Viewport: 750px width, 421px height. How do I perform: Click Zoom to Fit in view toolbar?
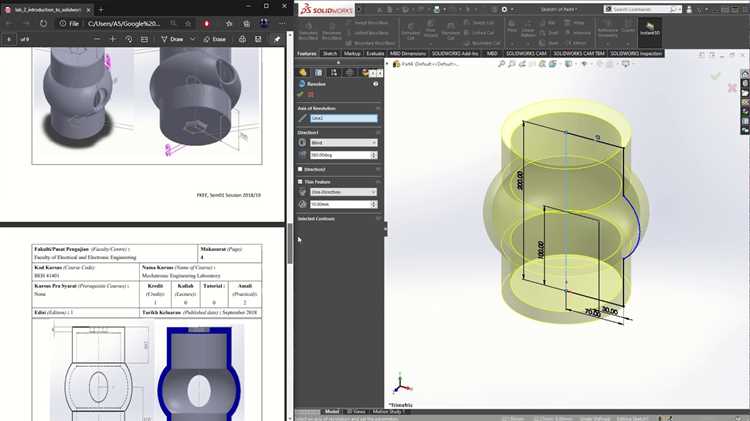click(501, 64)
